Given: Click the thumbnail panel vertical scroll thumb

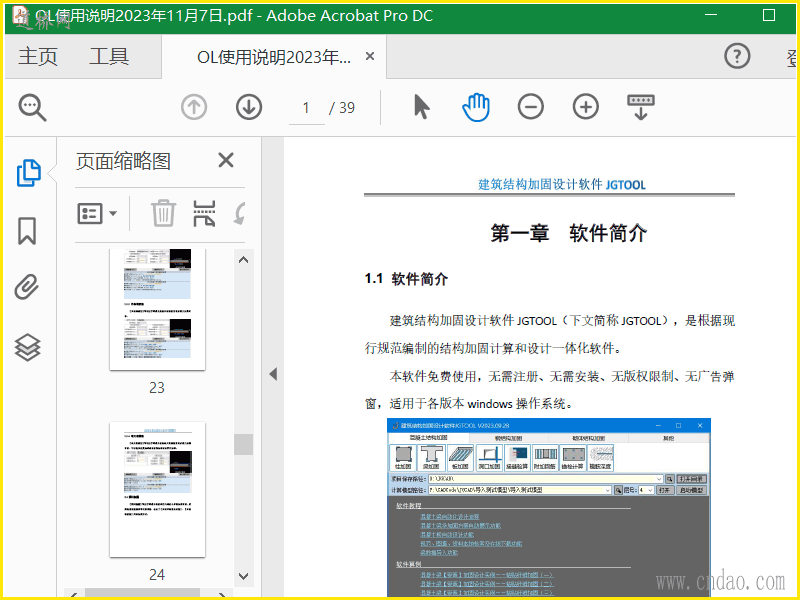Looking at the screenshot, I should (244, 444).
